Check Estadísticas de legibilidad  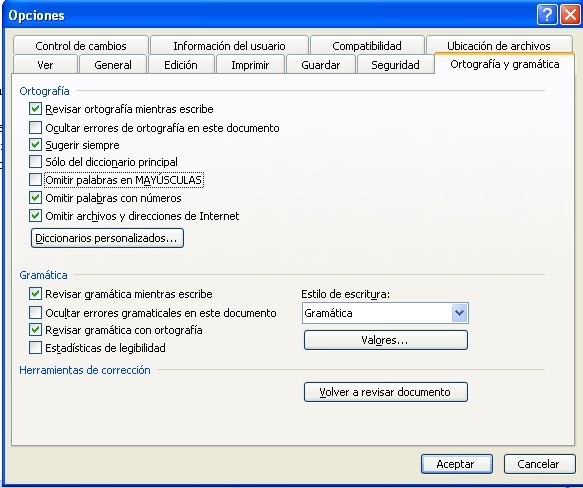pyautogui.click(x=35, y=347)
